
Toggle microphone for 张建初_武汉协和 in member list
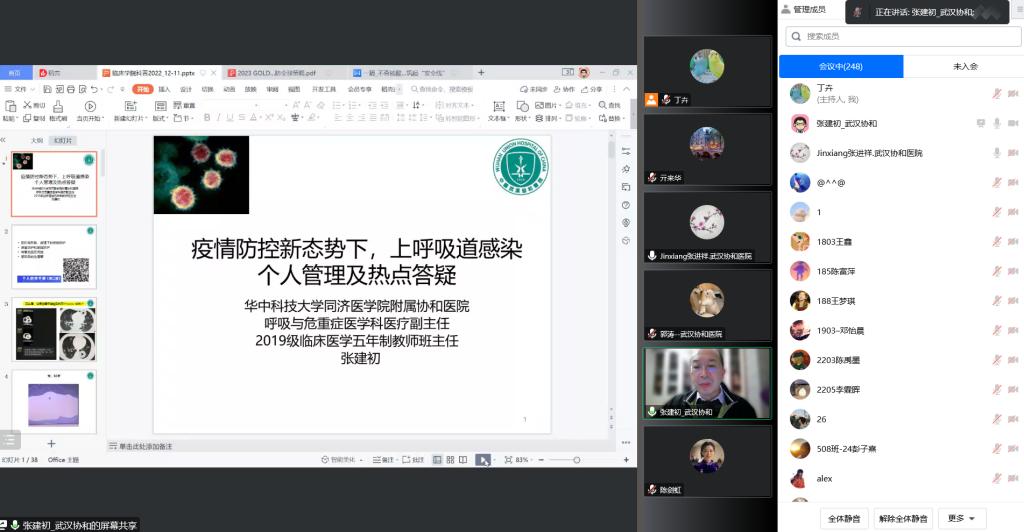coord(997,123)
